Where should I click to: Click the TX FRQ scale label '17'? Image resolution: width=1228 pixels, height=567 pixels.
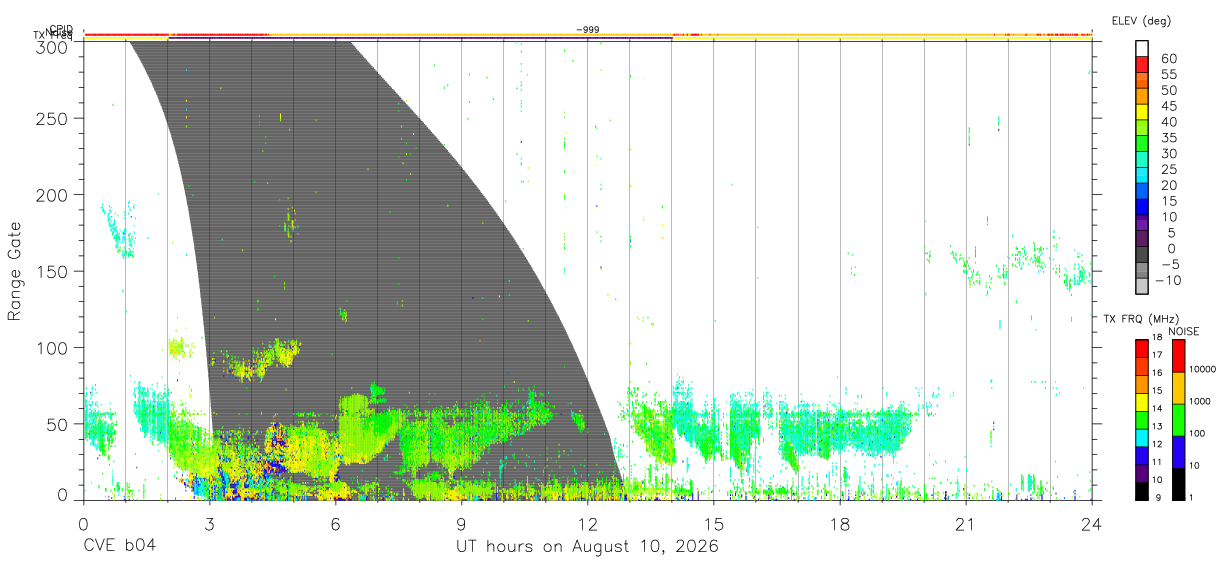(x=1157, y=355)
